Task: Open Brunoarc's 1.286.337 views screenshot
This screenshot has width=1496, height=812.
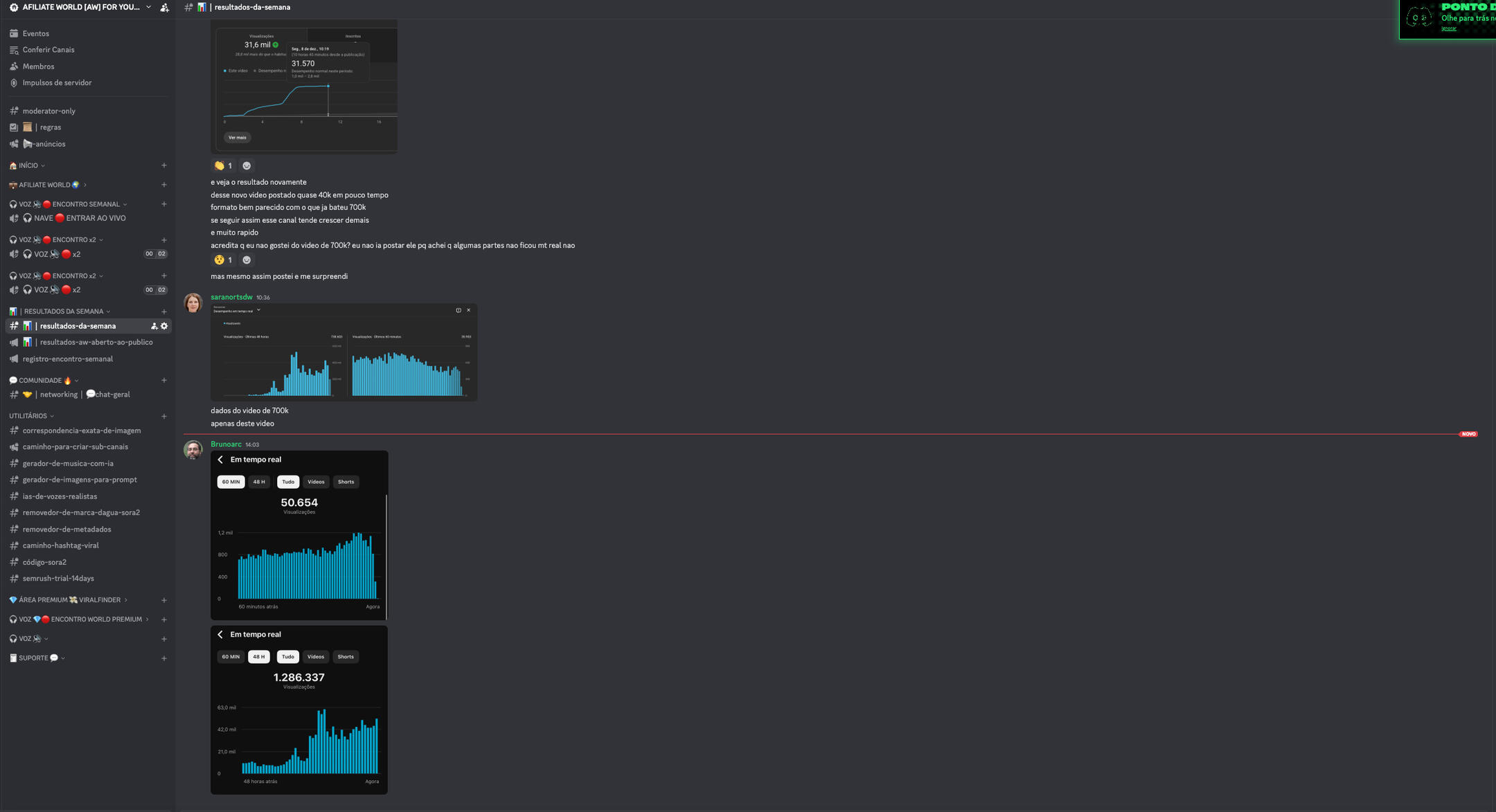Action: coord(299,710)
